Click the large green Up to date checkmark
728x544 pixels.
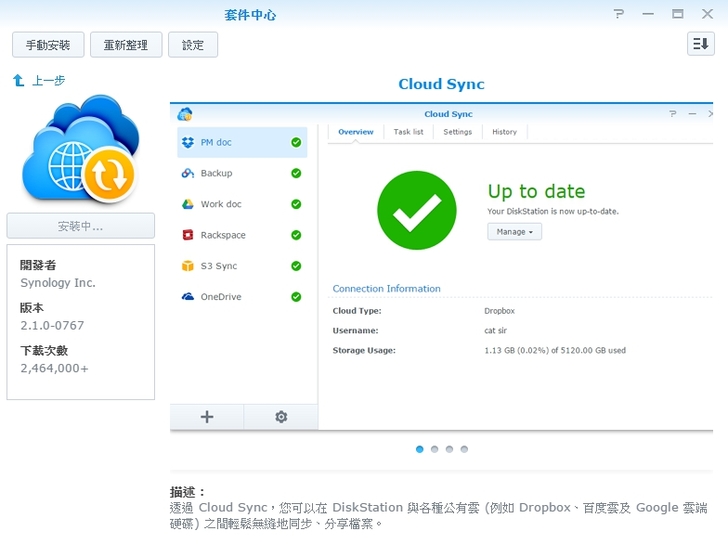coord(416,210)
